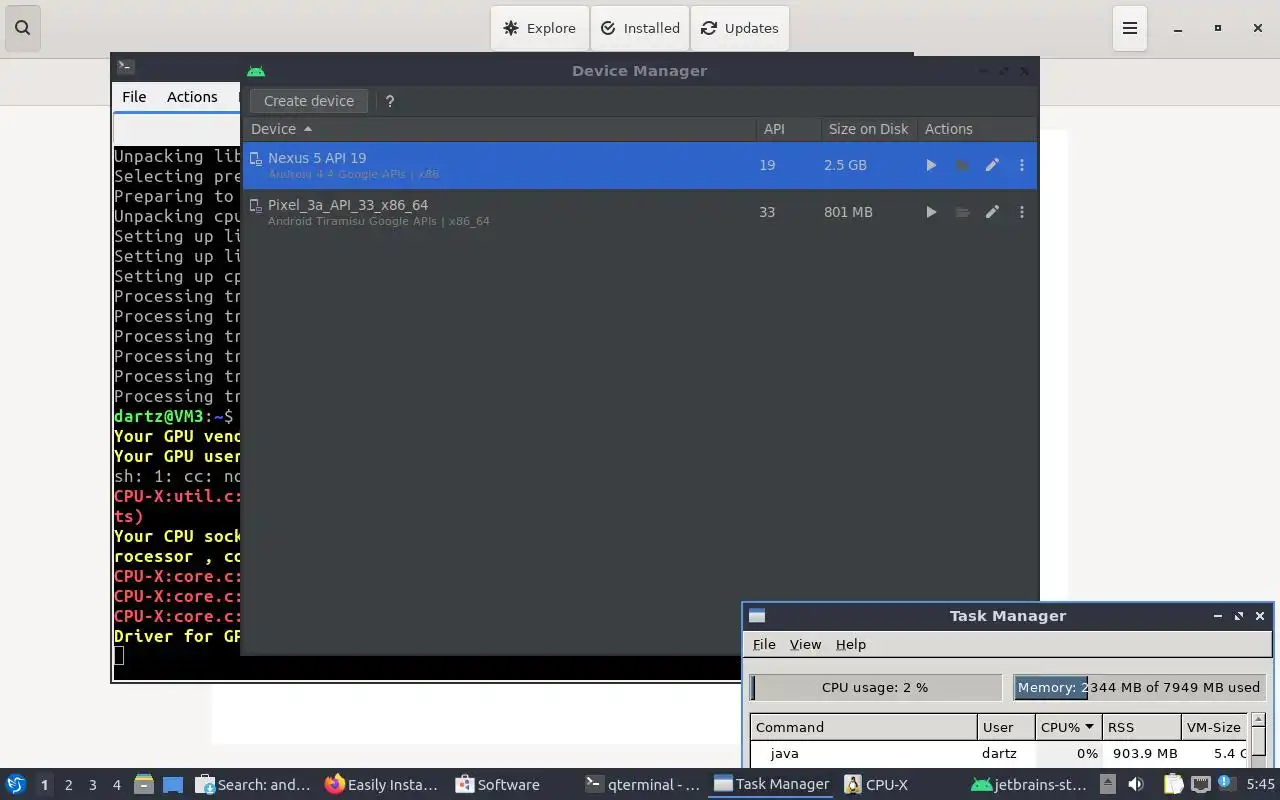Screen dimensions: 1280x800
Task: Click the Create device button
Action: (309, 101)
